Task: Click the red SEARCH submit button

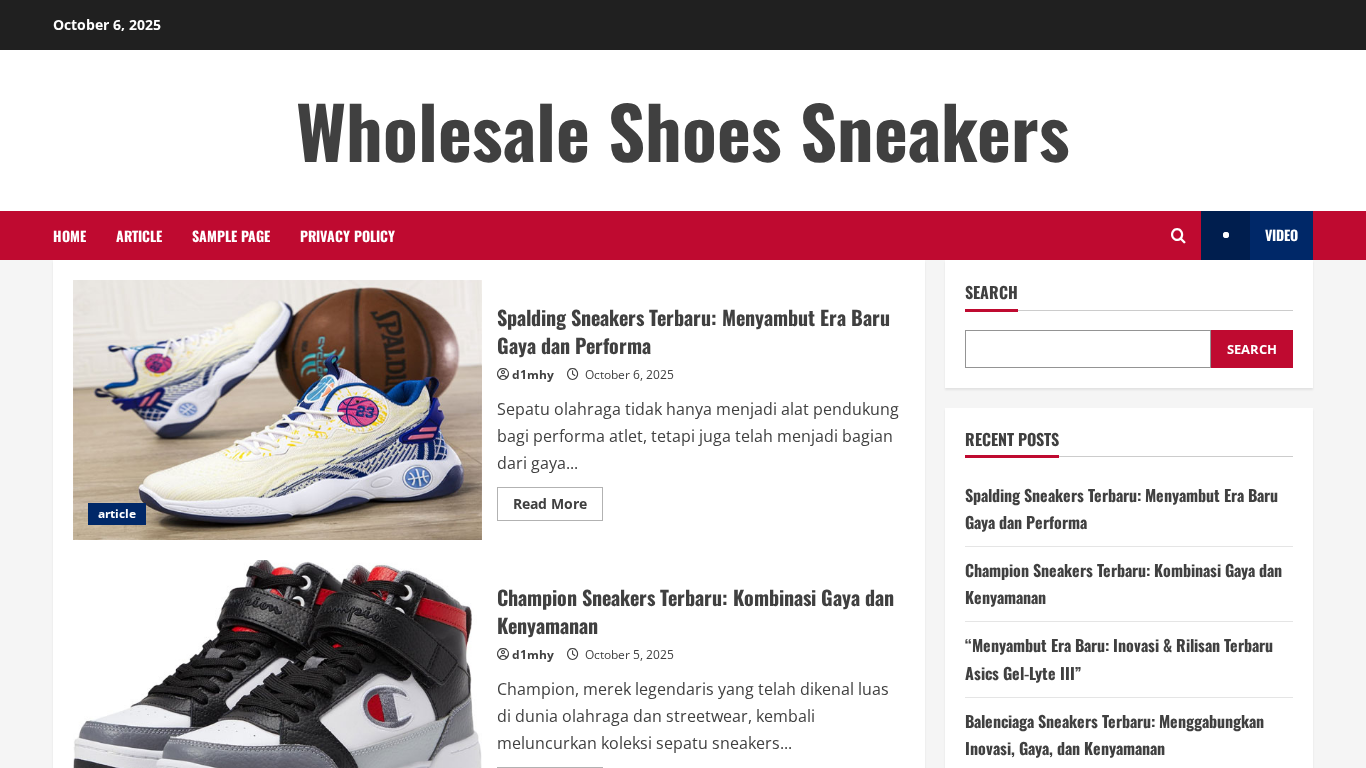Action: click(x=1251, y=349)
